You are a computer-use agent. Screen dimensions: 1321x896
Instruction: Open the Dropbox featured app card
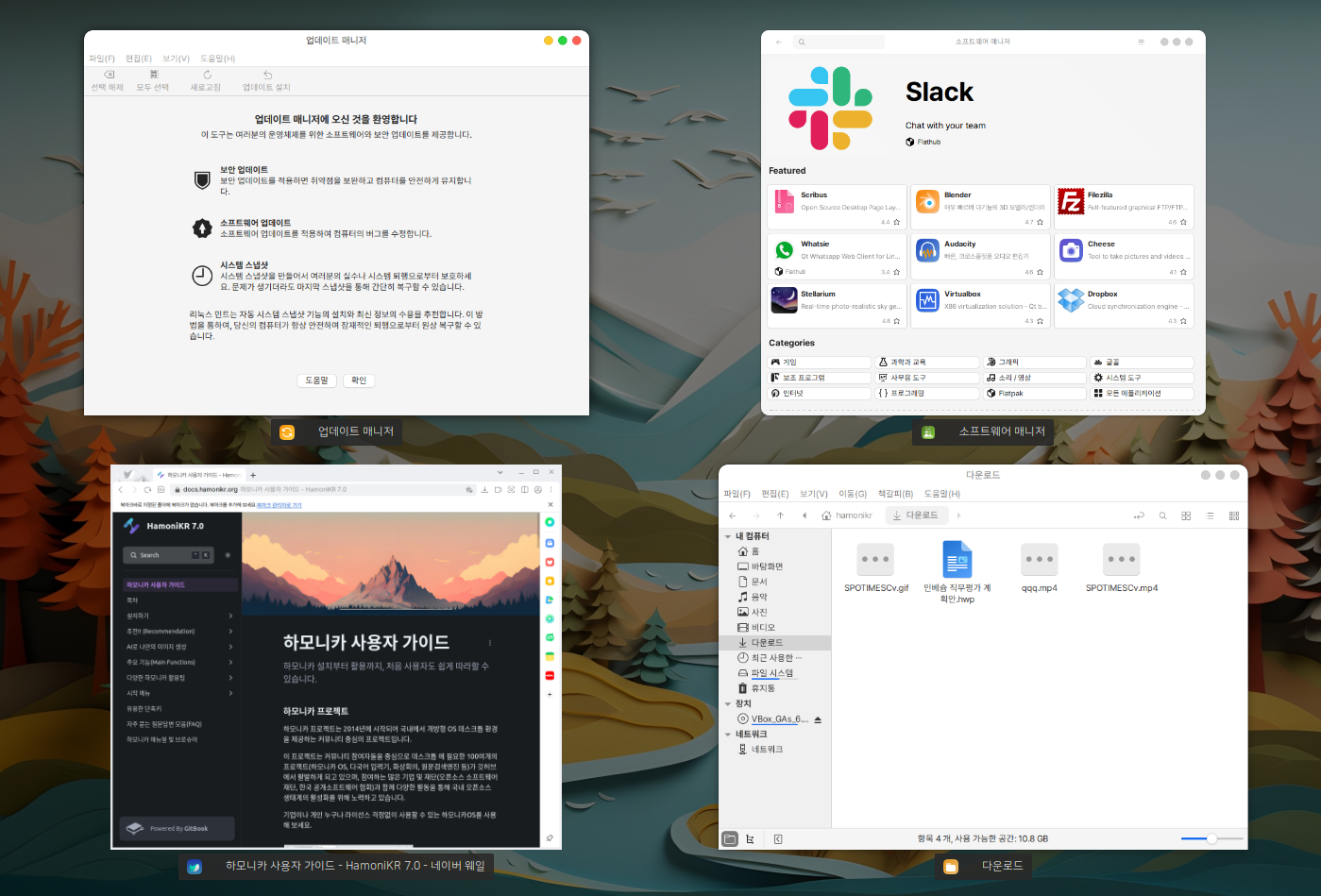point(1124,306)
